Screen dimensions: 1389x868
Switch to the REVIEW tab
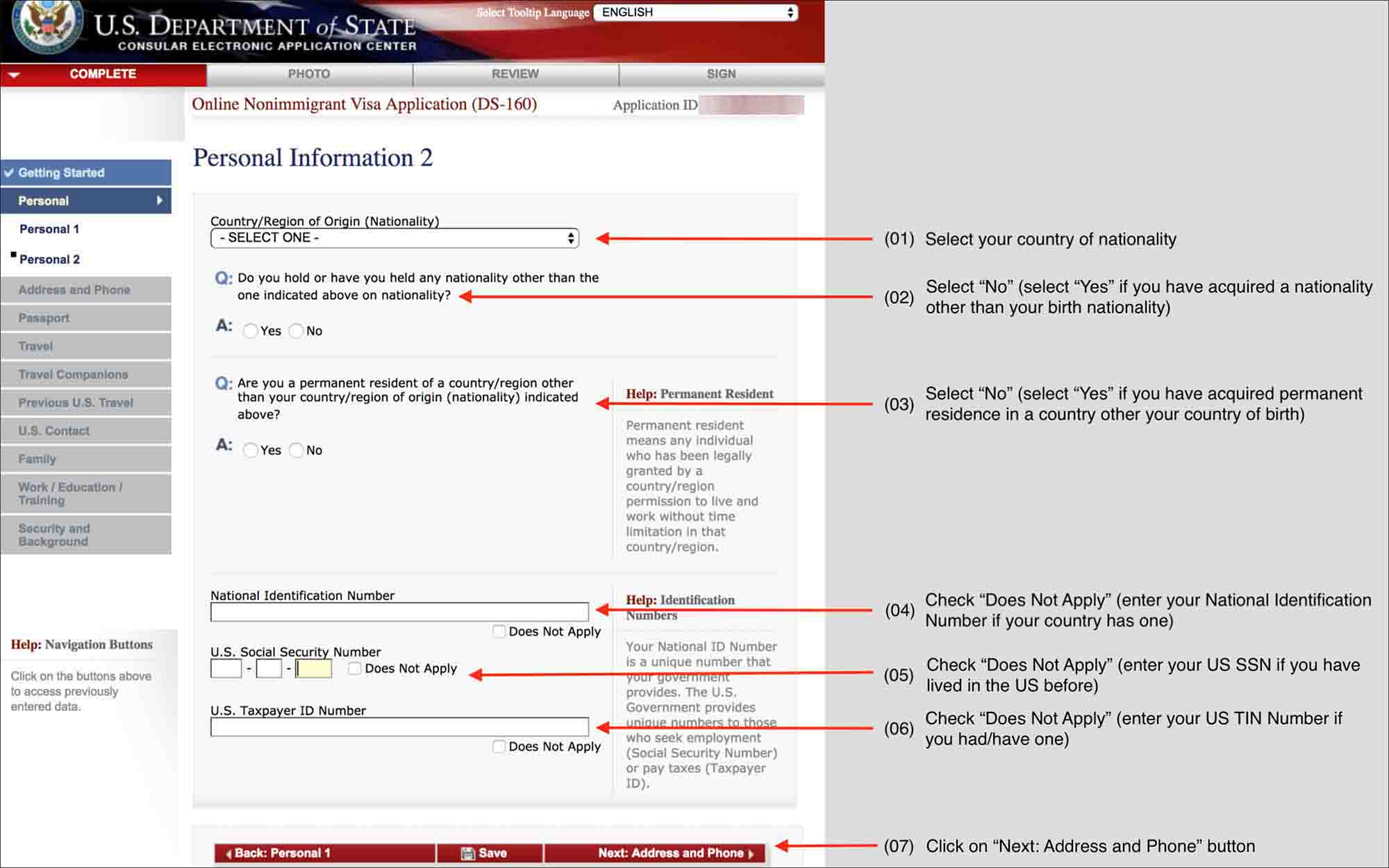pyautogui.click(x=515, y=74)
